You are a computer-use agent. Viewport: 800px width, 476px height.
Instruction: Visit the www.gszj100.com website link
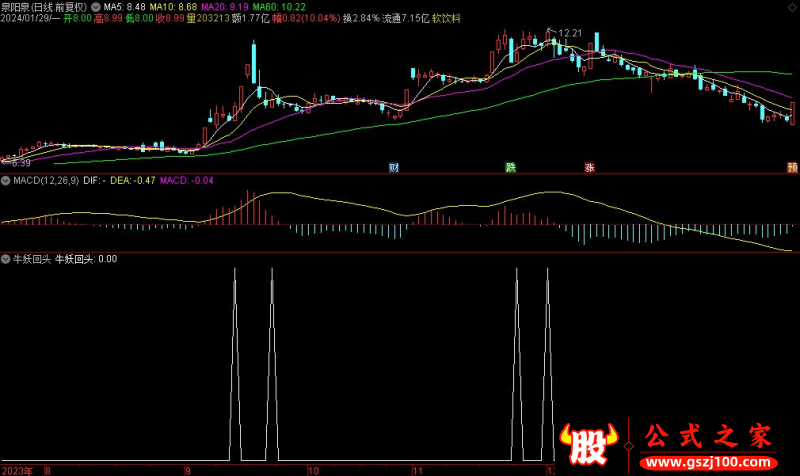click(x=710, y=464)
